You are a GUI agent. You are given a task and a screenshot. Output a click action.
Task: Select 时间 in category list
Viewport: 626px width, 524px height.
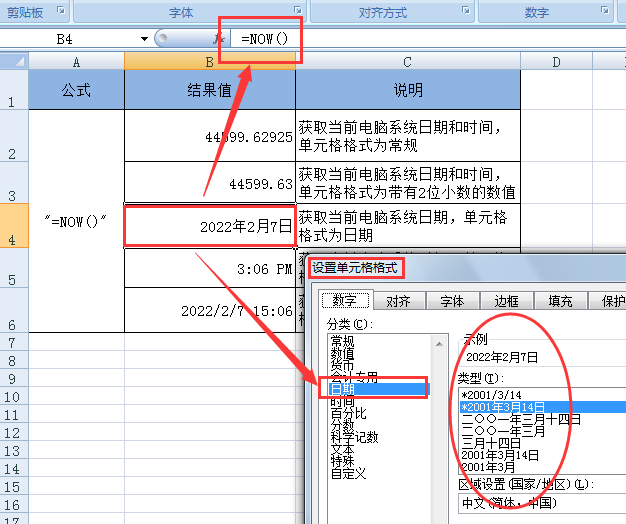[342, 401]
